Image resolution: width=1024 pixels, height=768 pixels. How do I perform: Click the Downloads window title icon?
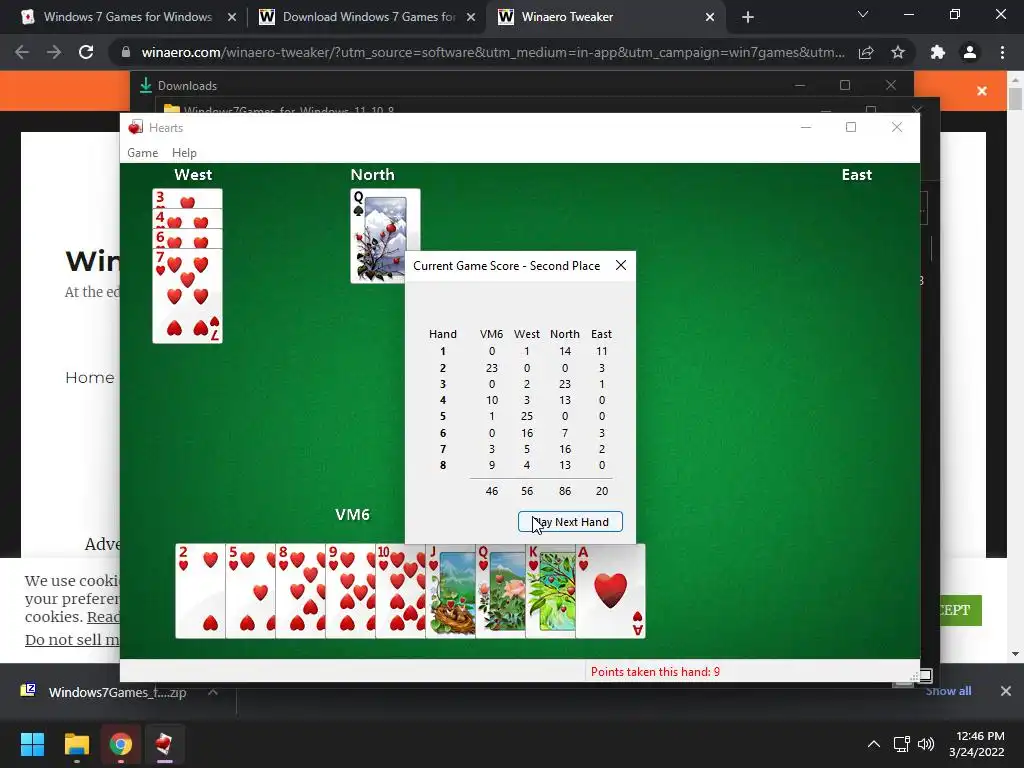coord(146,85)
